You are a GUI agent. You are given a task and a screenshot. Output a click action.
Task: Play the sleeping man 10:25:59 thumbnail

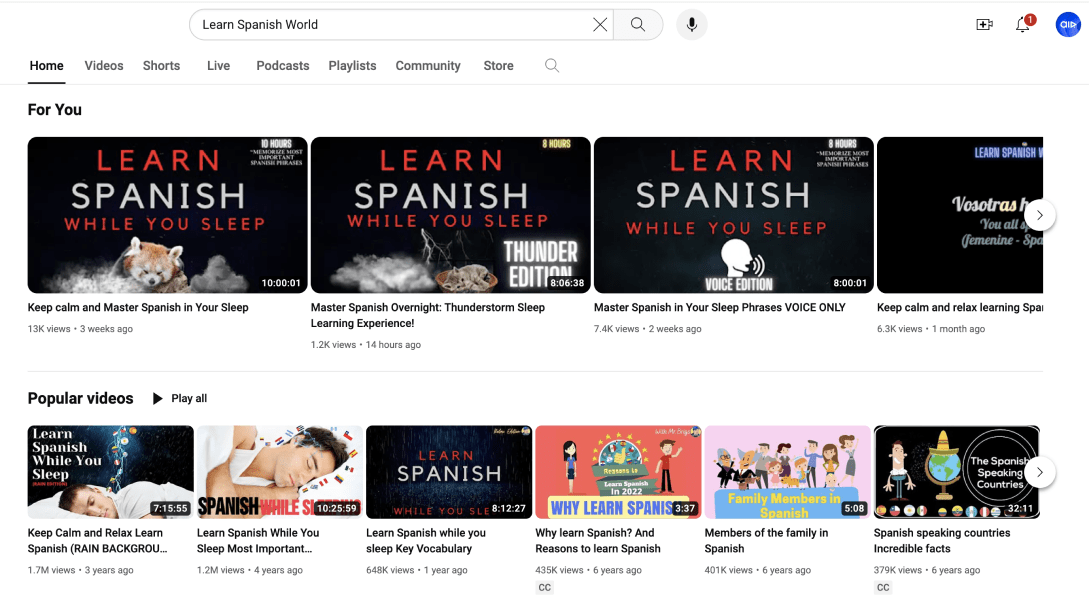tap(279, 472)
